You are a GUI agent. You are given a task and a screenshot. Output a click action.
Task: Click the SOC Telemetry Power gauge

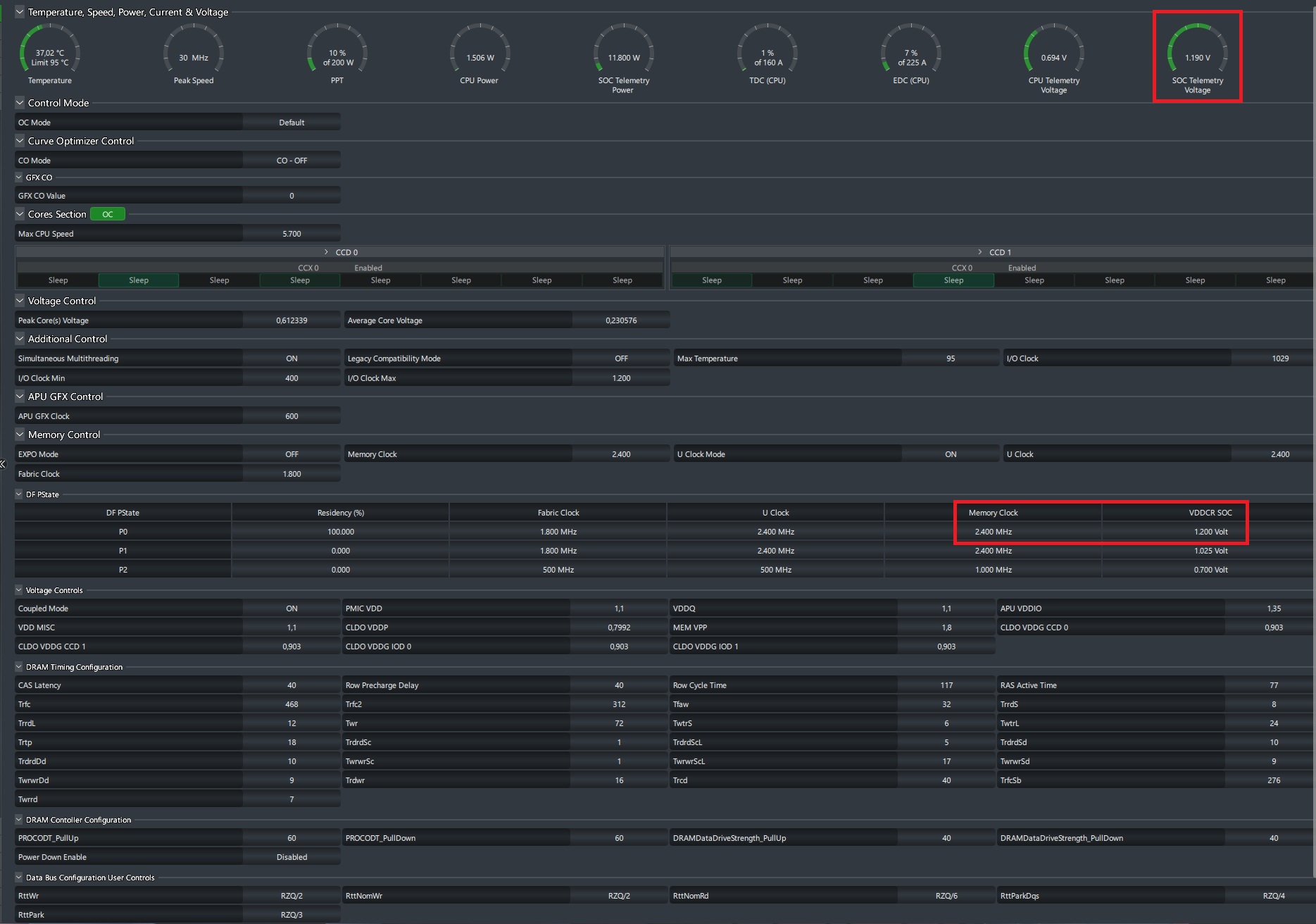(x=623, y=58)
